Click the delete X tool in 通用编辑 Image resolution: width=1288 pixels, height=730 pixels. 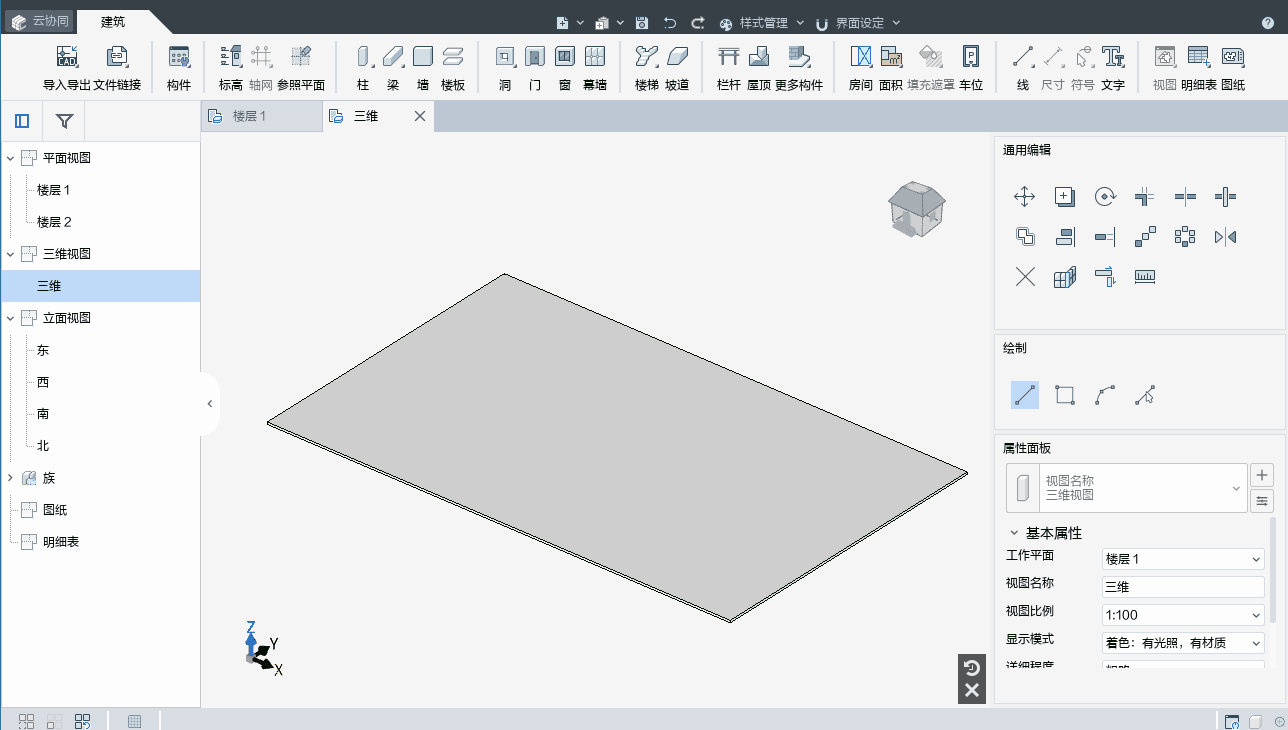pos(1025,277)
